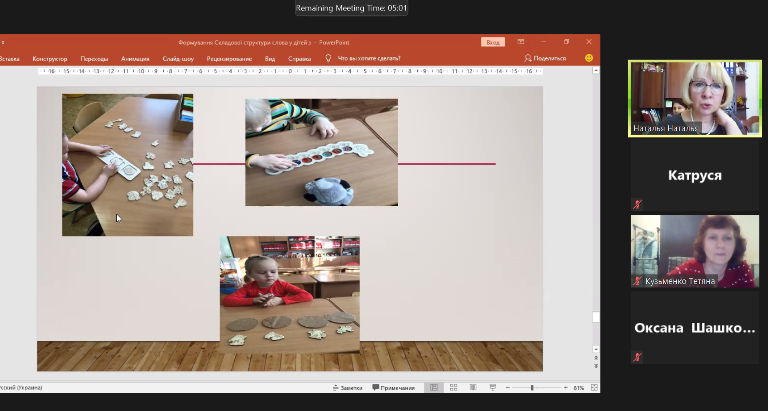Click the muted microphone icon for Кузьменко Тетяна
This screenshot has width=768, height=411.
[637, 281]
